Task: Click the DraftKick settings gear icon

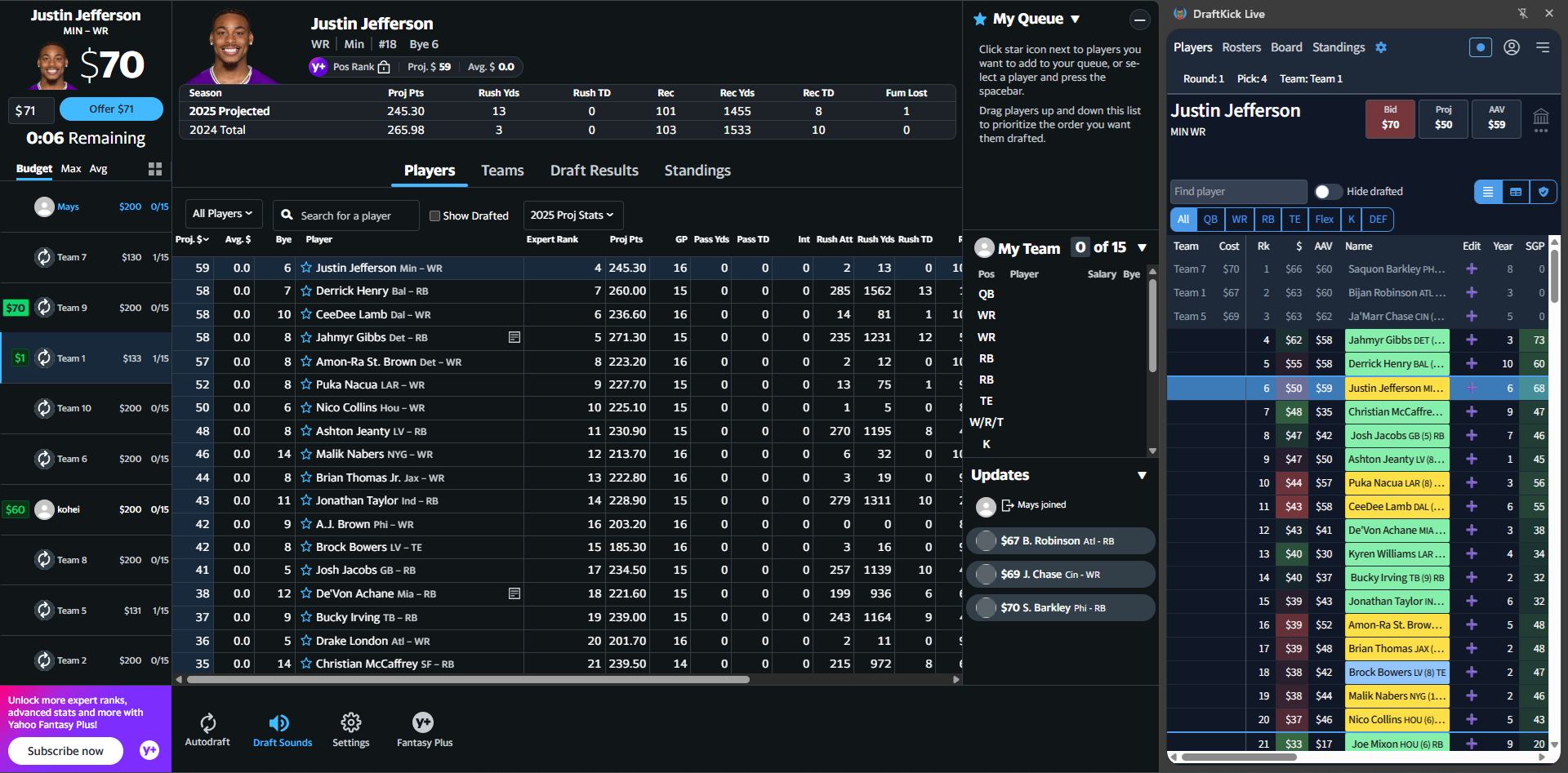Action: click(x=1381, y=47)
